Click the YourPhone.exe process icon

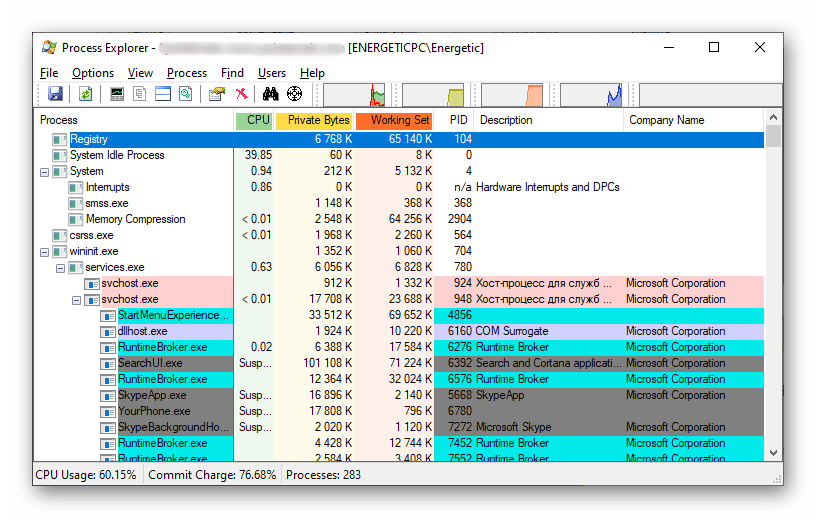pyautogui.click(x=108, y=412)
